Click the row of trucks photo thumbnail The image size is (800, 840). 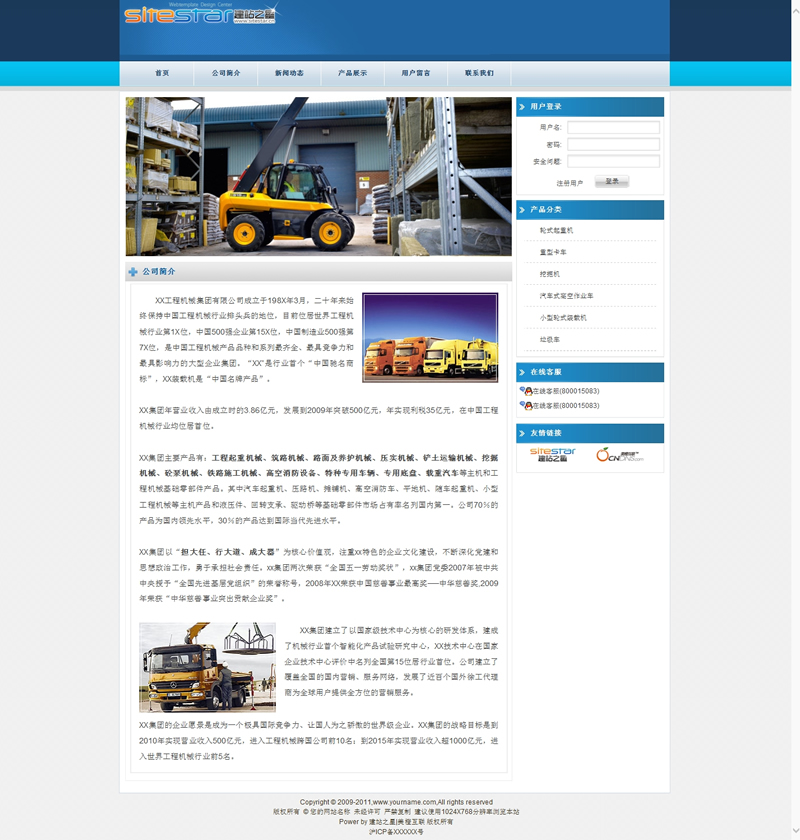(x=430, y=338)
